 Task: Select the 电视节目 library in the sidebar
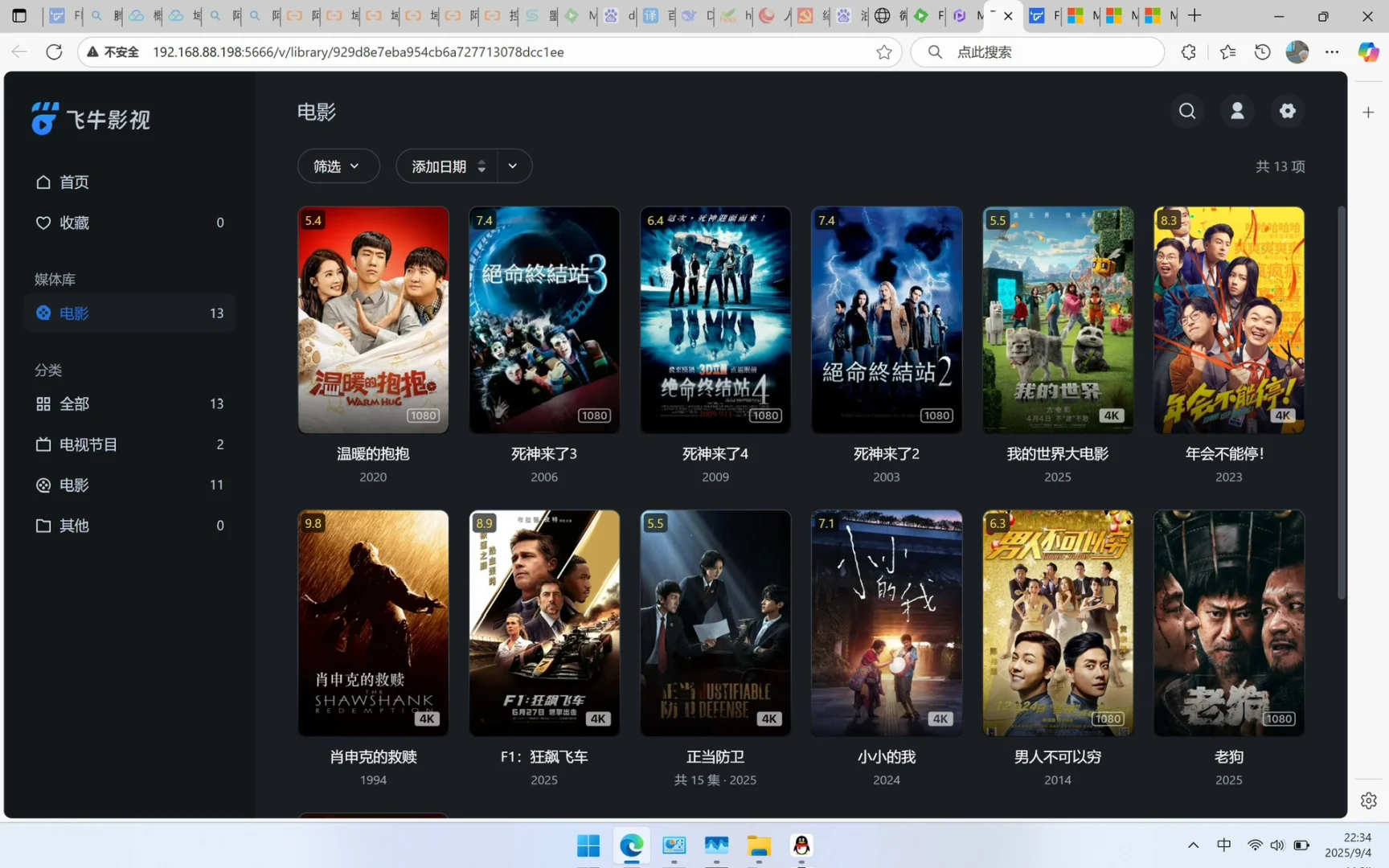pyautogui.click(x=88, y=444)
